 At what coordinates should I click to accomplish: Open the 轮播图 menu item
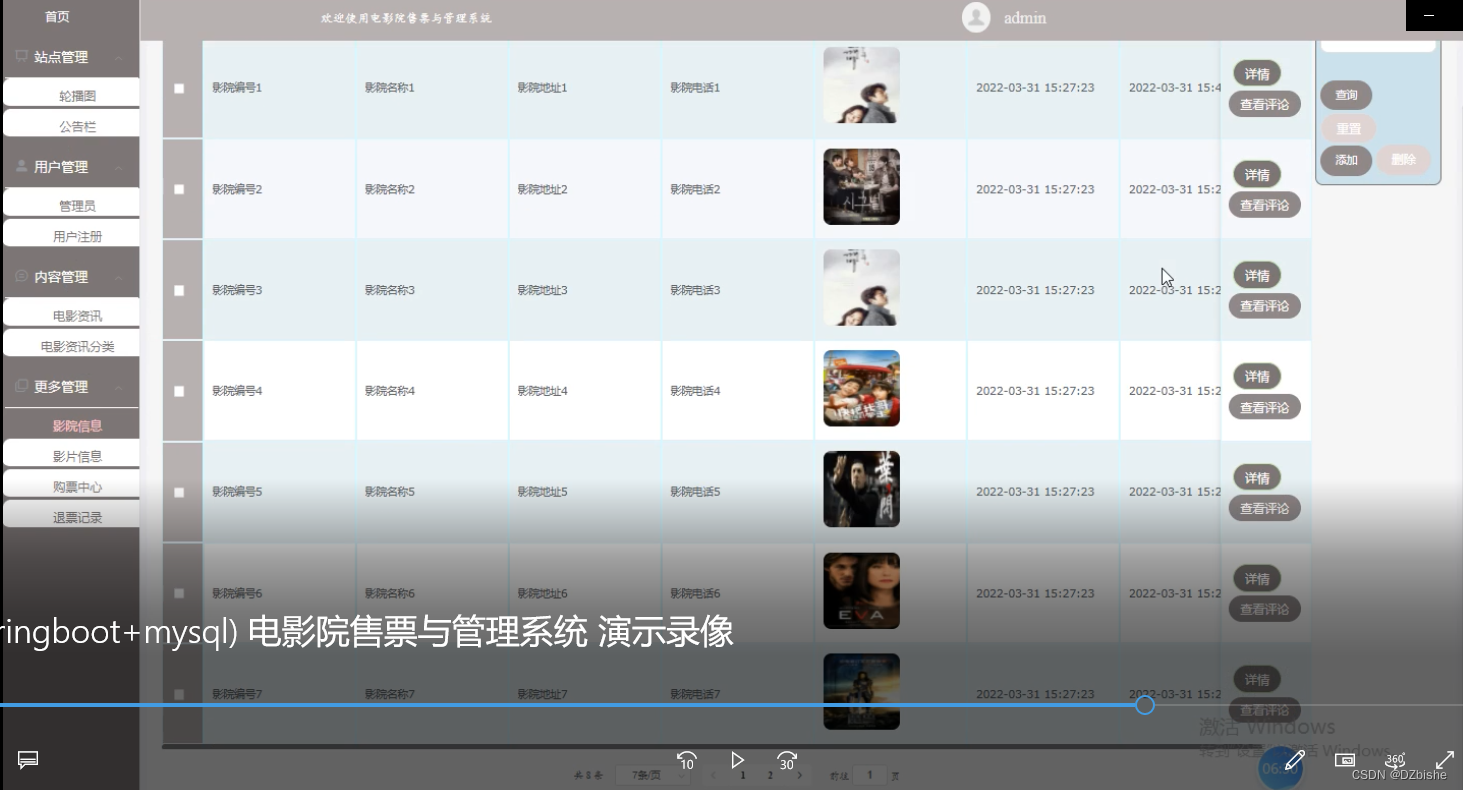[x=71, y=93]
